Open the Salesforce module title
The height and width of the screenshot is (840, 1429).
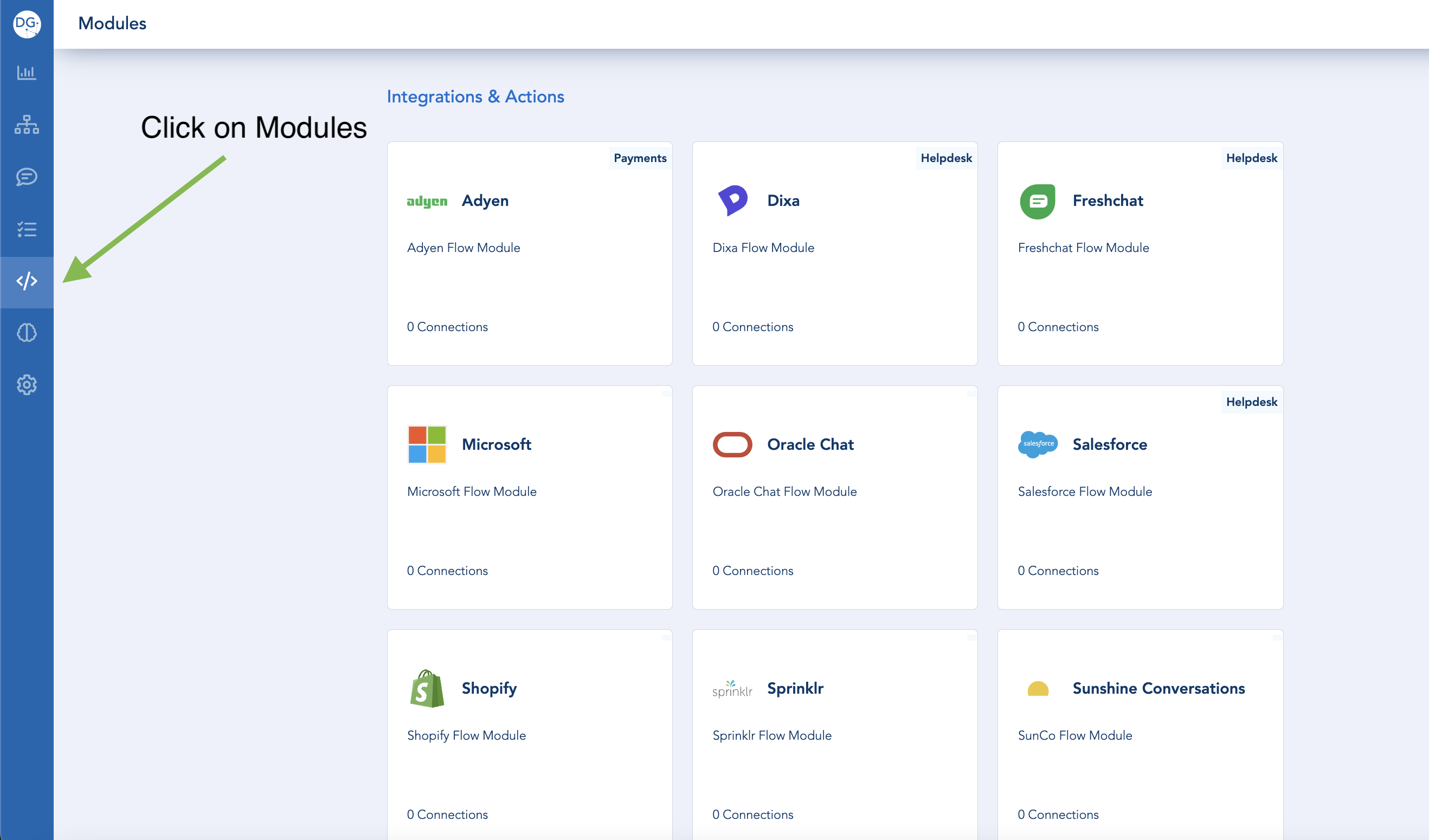click(x=1110, y=444)
